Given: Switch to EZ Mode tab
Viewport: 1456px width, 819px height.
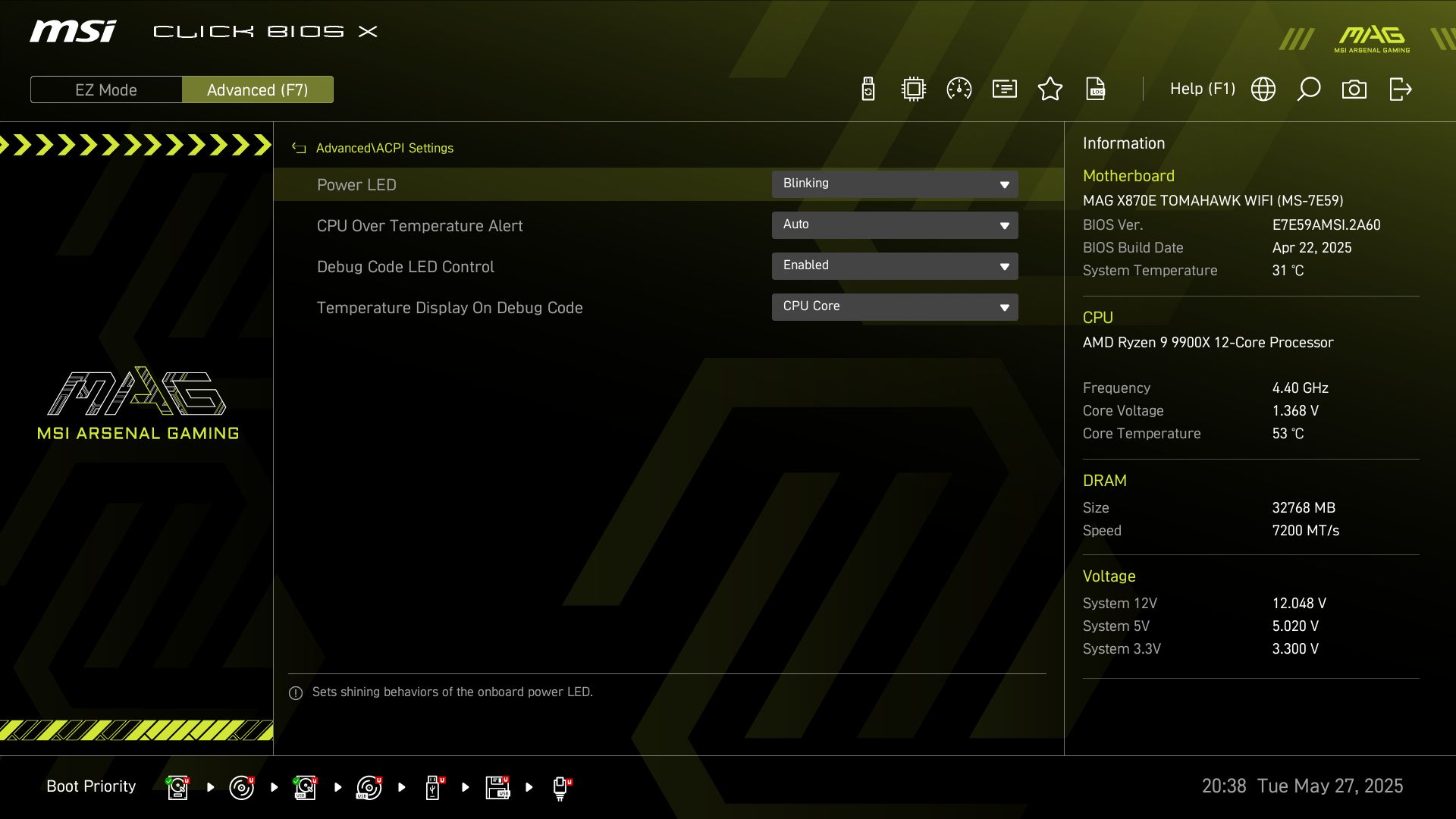Looking at the screenshot, I should (x=106, y=89).
